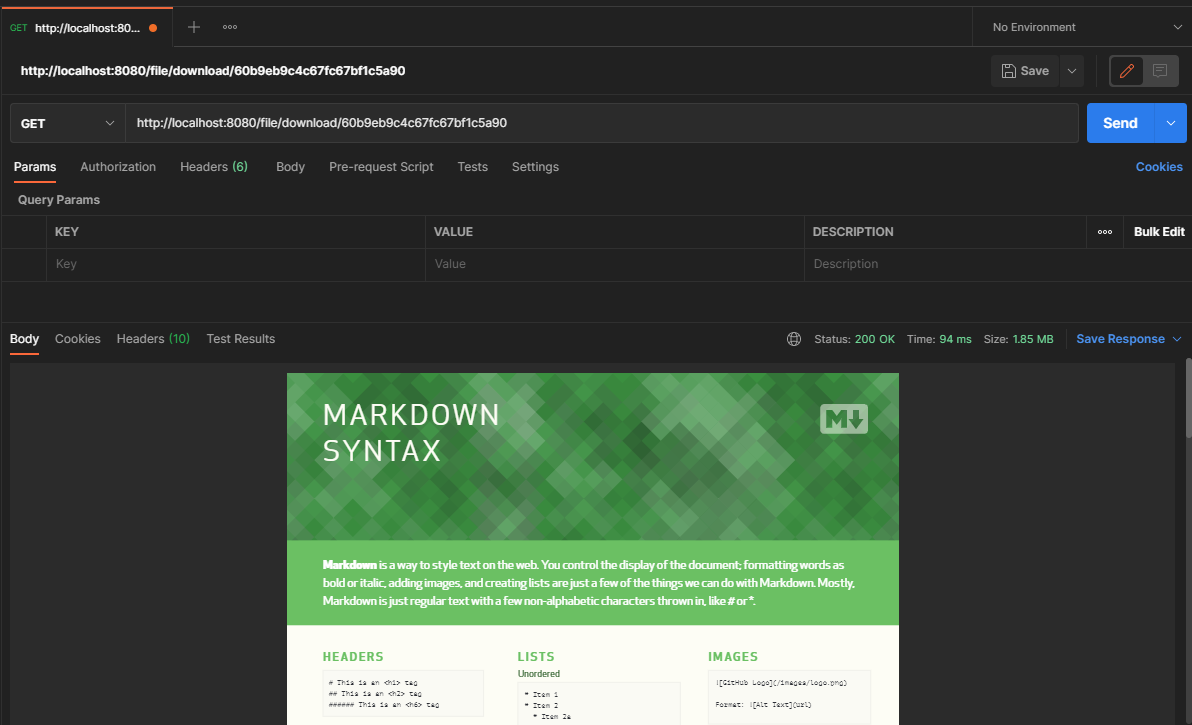Click the Unordered subheading in preview
Image resolution: width=1192 pixels, height=725 pixels.
click(x=538, y=674)
